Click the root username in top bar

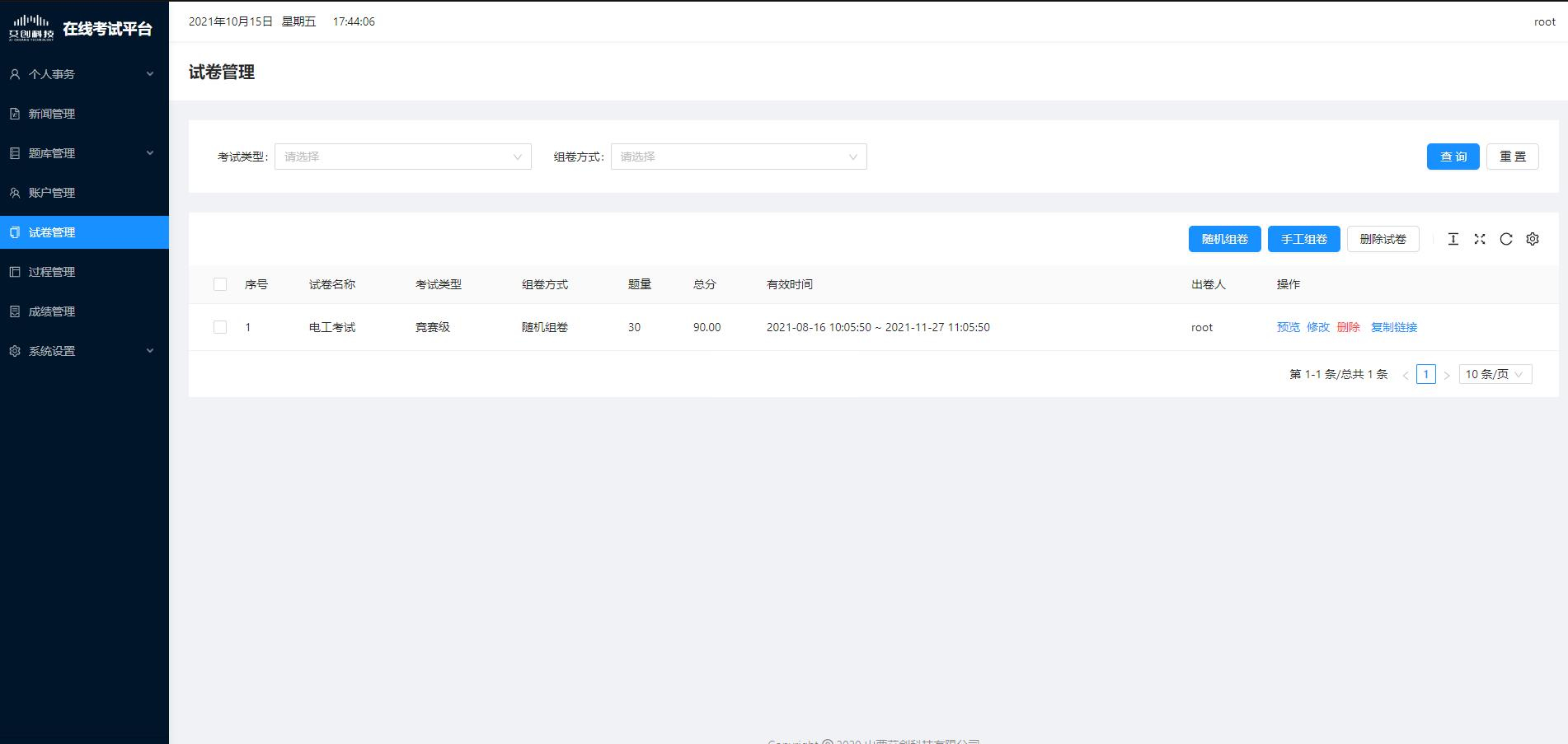(x=1545, y=21)
